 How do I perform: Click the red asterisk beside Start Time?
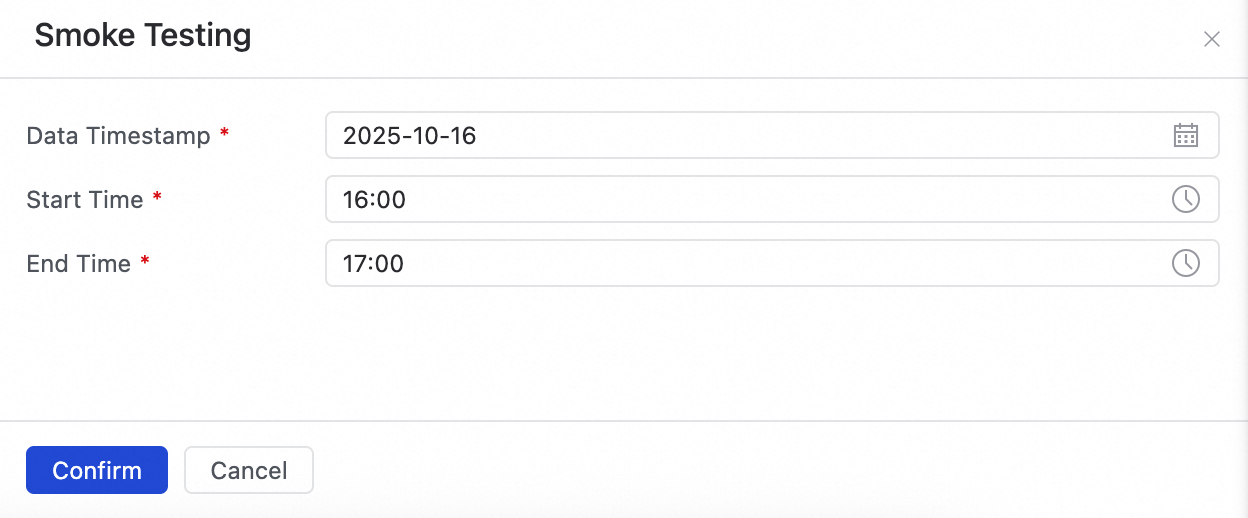point(157,198)
